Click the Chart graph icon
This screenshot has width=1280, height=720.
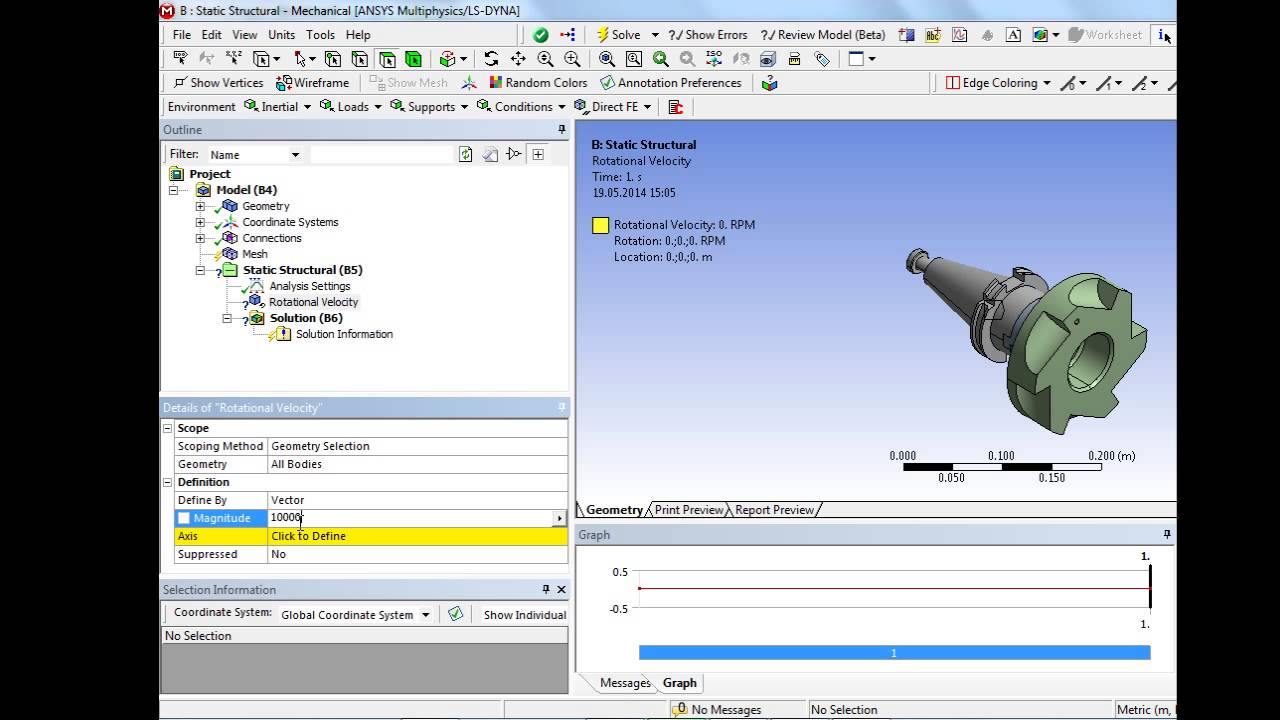click(x=960, y=35)
